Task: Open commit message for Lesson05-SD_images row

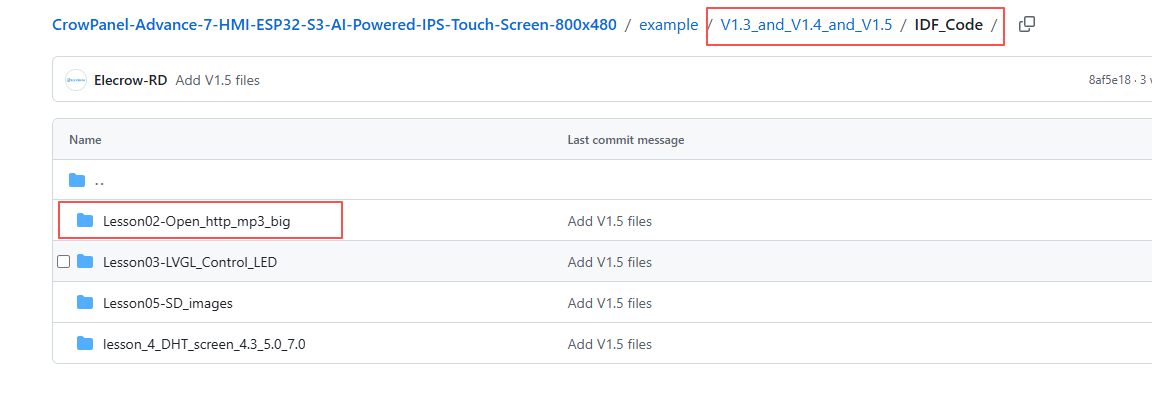Action: click(x=610, y=303)
